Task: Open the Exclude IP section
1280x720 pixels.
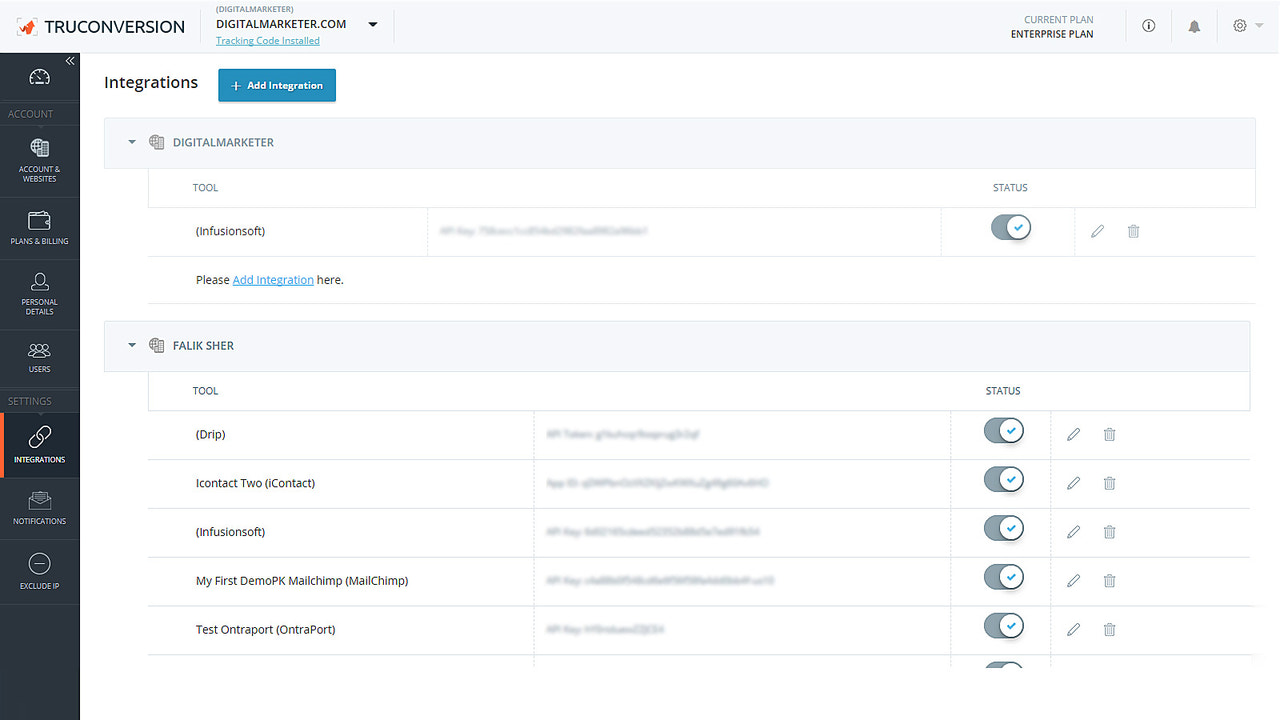Action: click(x=39, y=571)
